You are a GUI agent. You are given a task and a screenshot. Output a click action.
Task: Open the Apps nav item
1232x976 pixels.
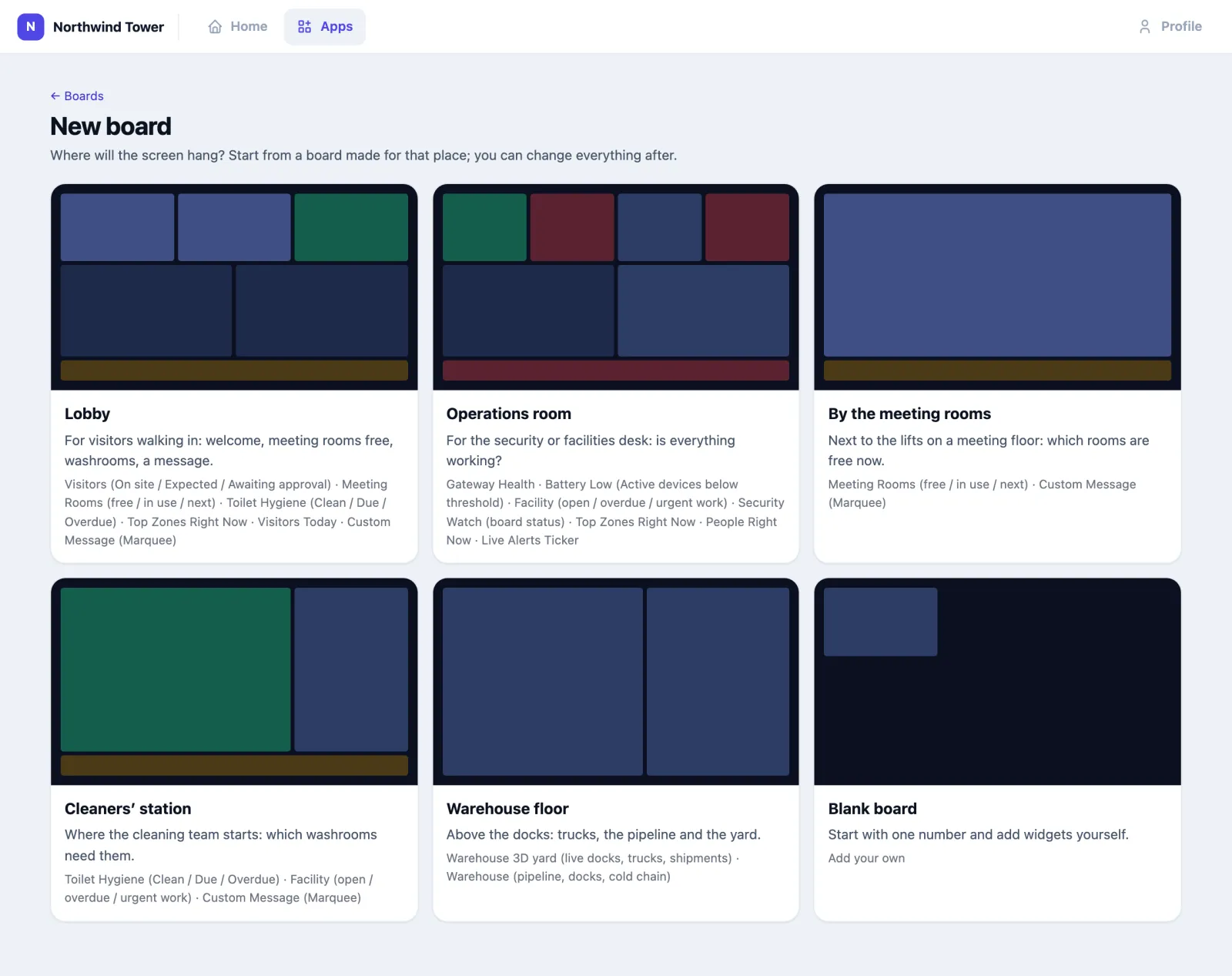[325, 27]
